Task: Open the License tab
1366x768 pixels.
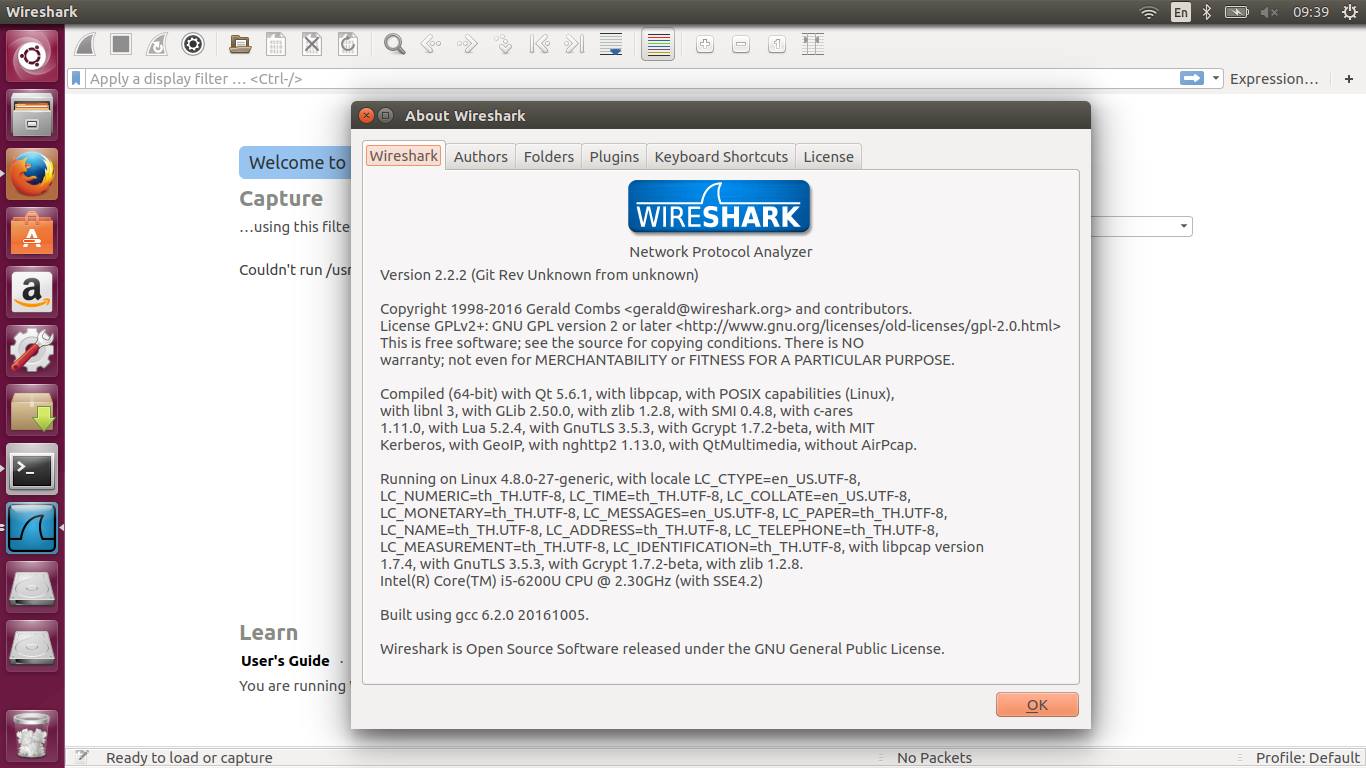Action: pyautogui.click(x=829, y=156)
